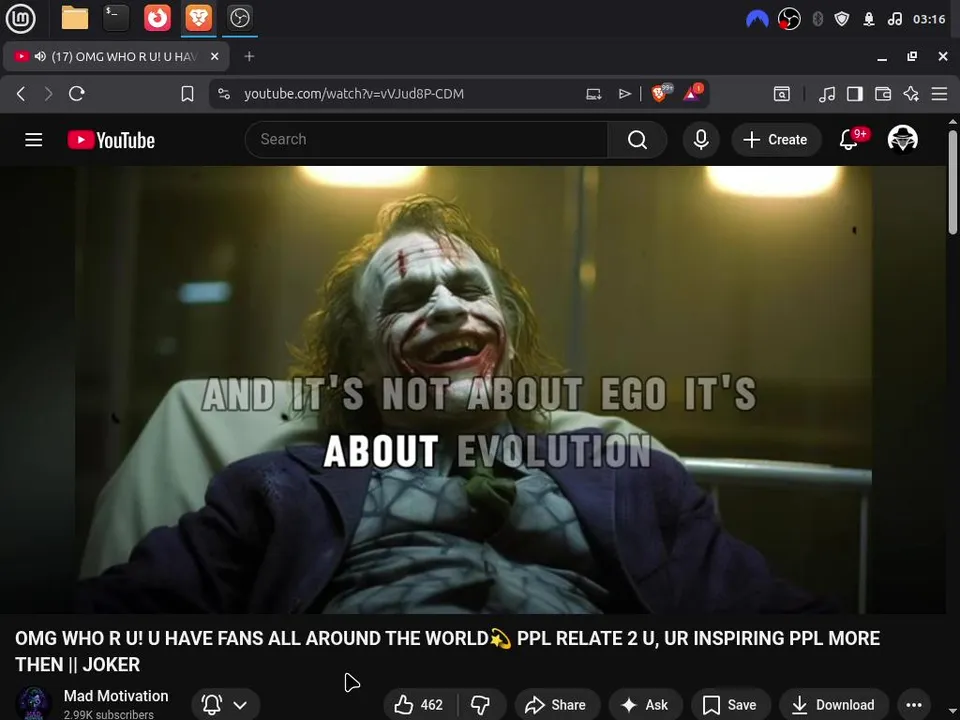Toggle the browser sidebar panel

click(855, 94)
